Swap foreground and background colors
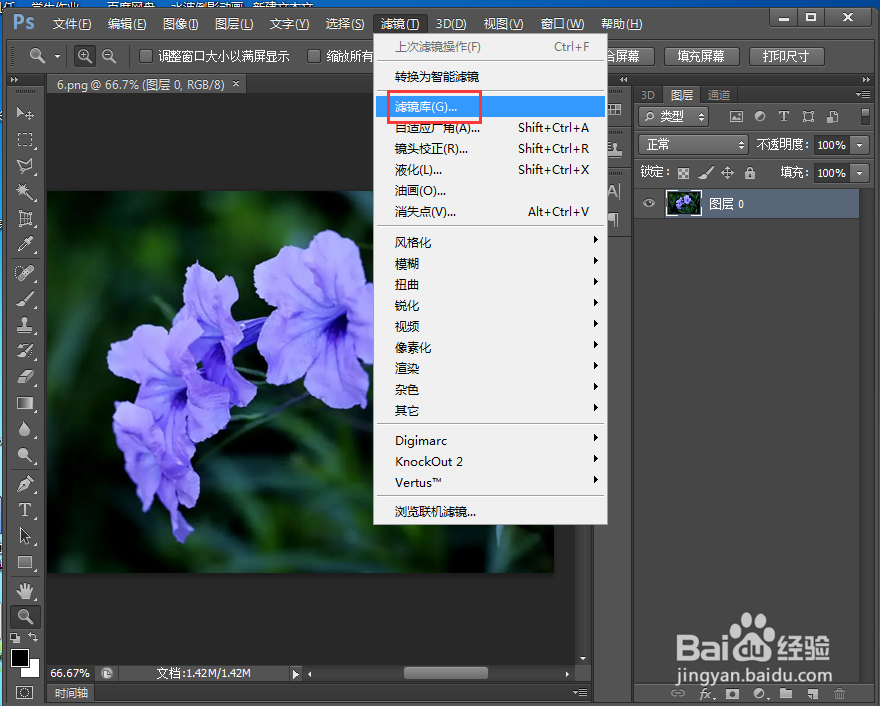The height and width of the screenshot is (706, 880). [x=34, y=638]
